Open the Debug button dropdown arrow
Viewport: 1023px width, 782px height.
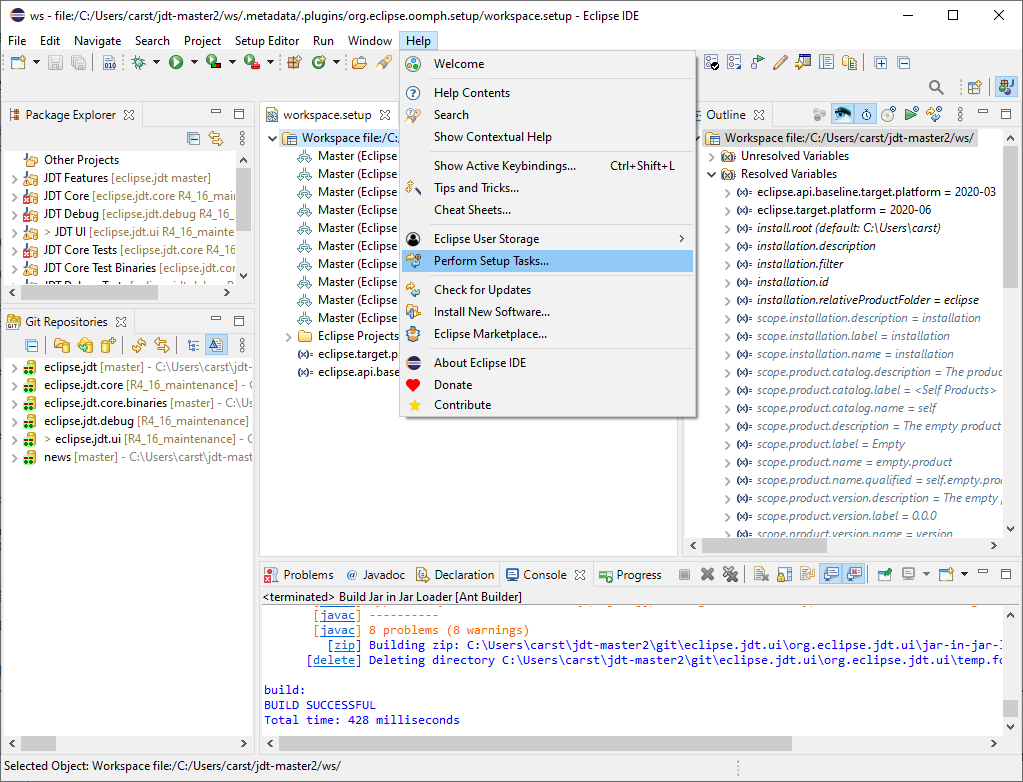pyautogui.click(x=157, y=63)
